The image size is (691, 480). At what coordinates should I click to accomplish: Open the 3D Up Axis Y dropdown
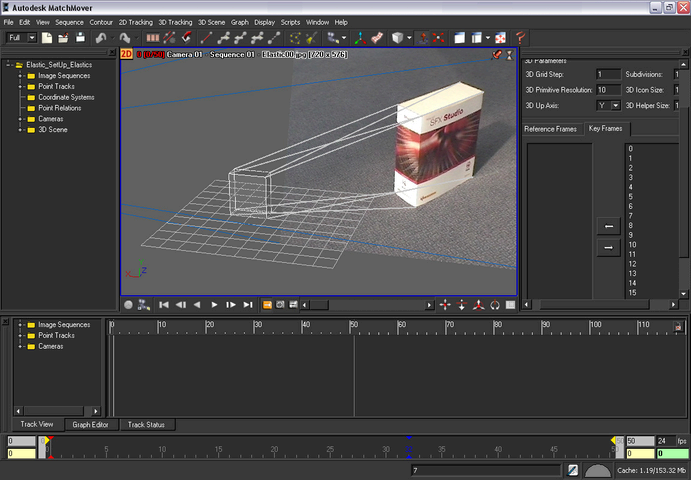point(616,105)
